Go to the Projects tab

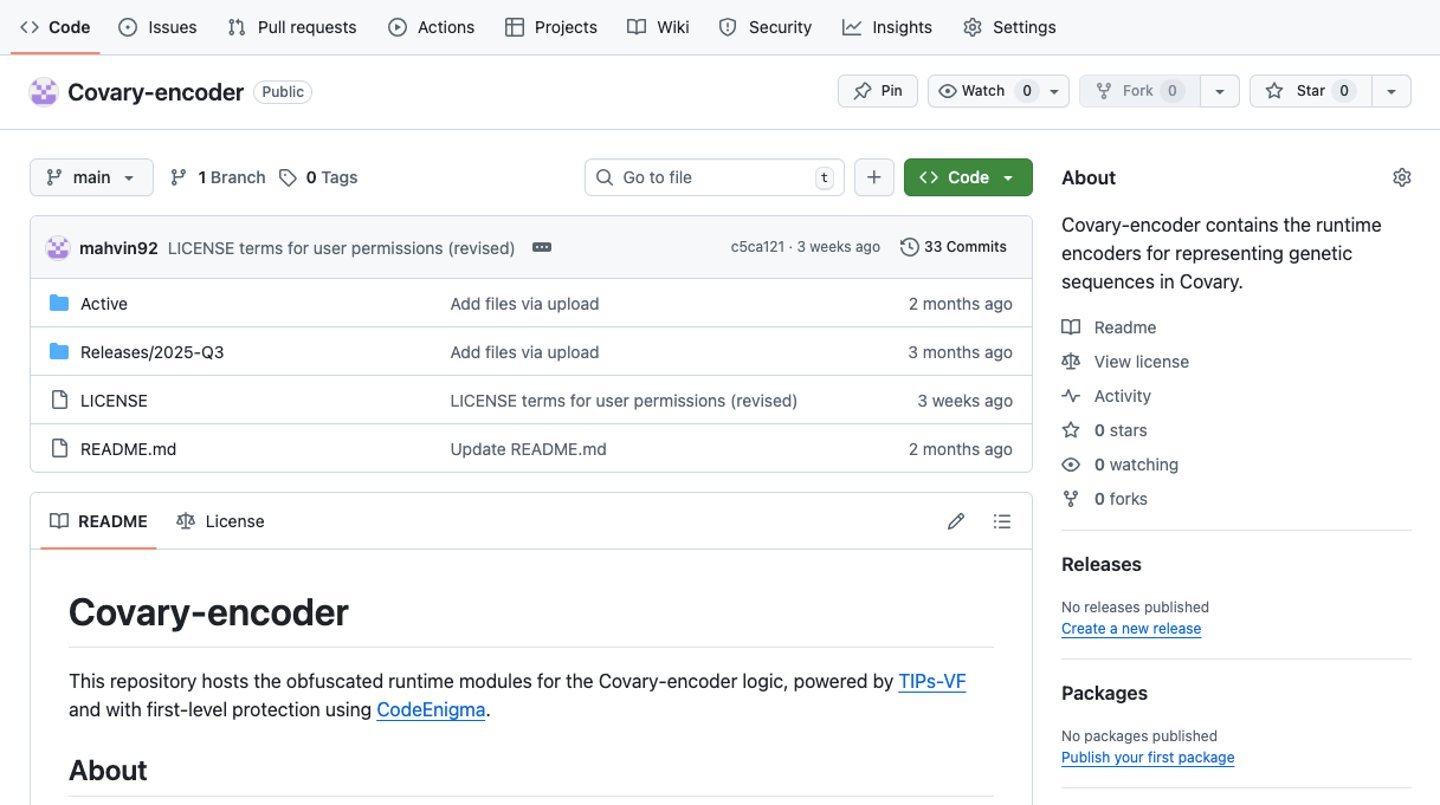point(551,27)
